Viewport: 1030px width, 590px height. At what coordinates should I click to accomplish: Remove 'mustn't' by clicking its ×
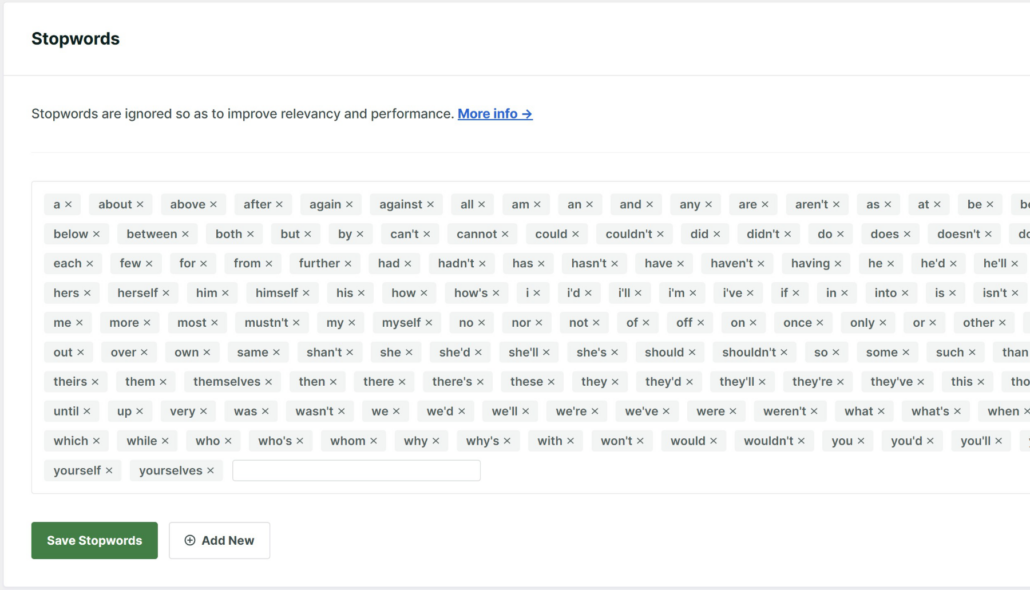296,323
